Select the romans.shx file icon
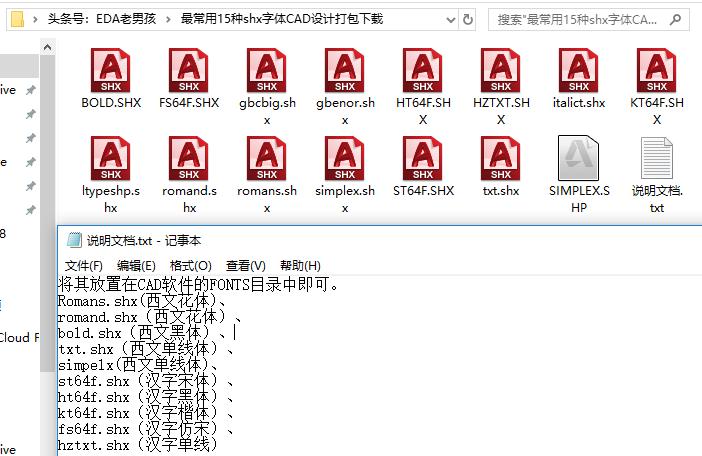The height and width of the screenshot is (456, 702). 267,158
